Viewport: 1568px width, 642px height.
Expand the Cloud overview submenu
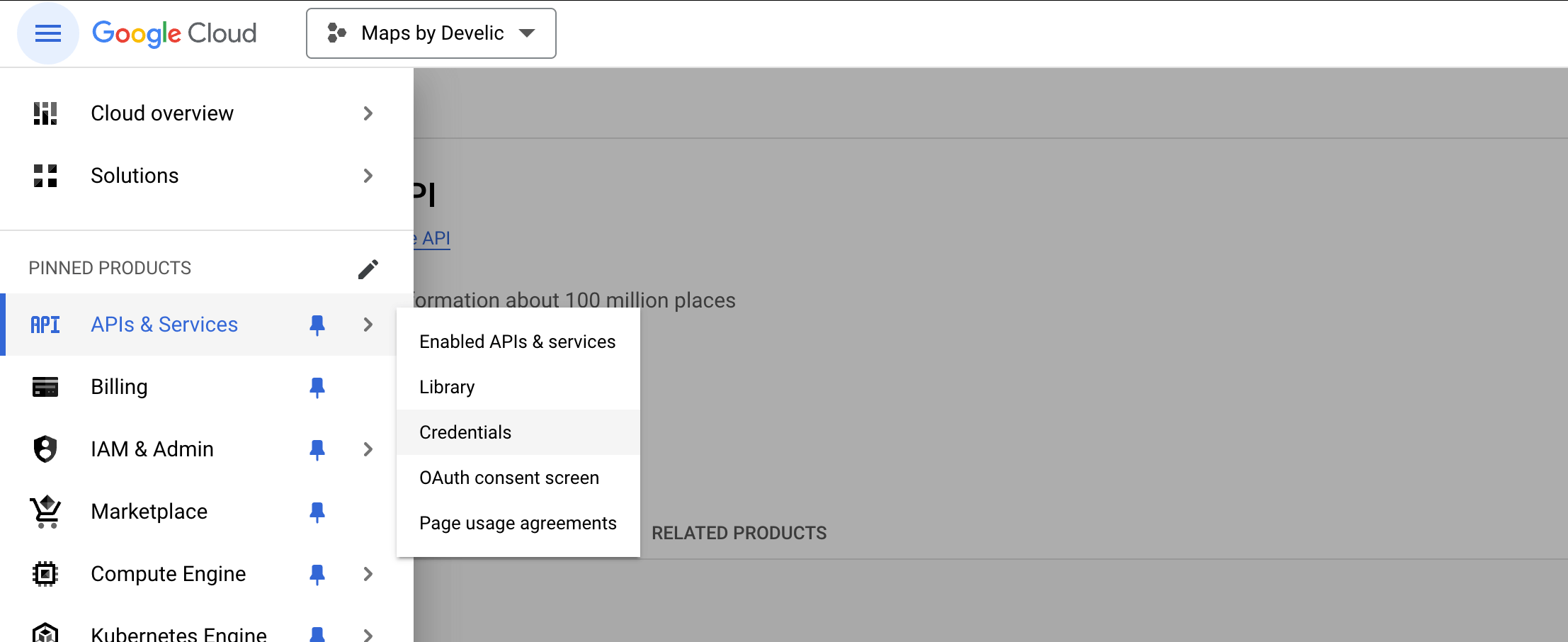pyautogui.click(x=368, y=113)
